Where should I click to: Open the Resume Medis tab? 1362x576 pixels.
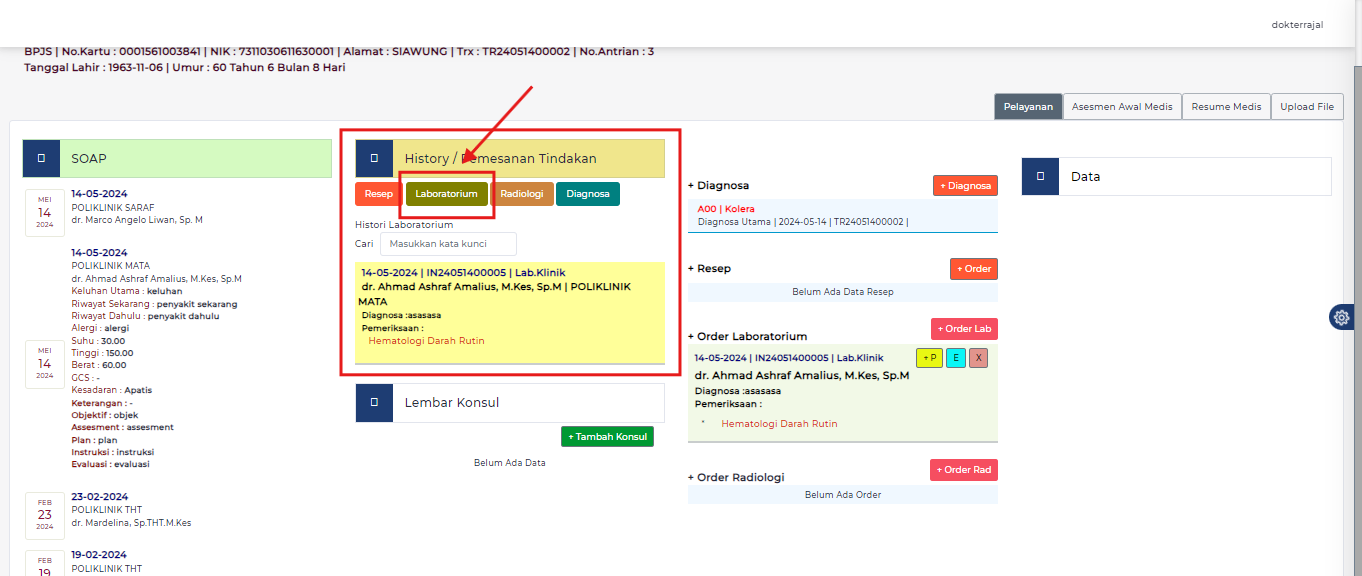[x=1226, y=107]
